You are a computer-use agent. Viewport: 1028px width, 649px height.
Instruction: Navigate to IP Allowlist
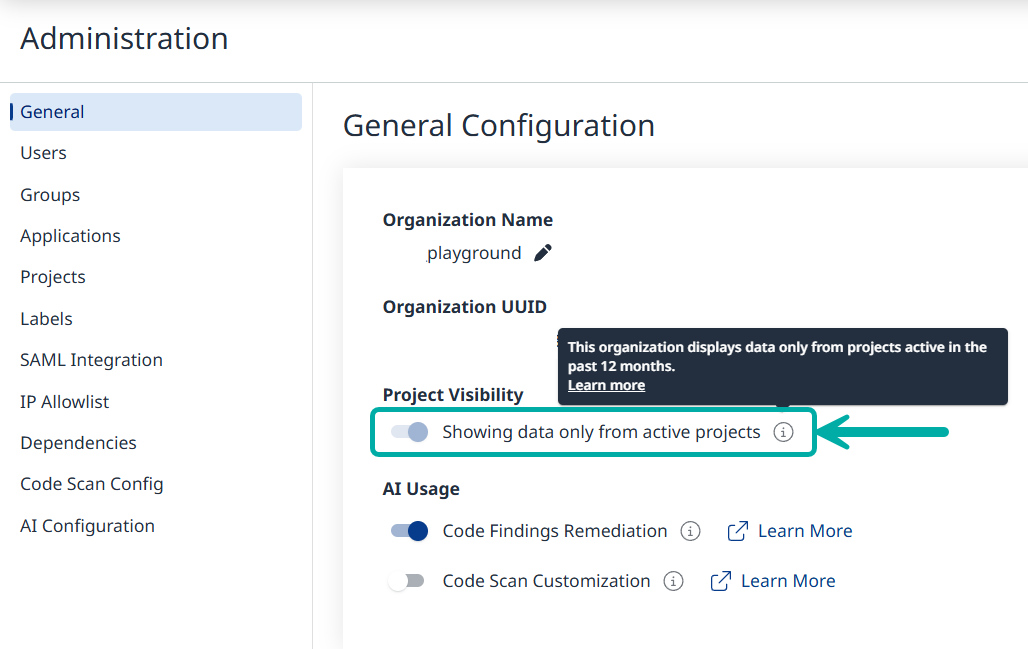(65, 402)
